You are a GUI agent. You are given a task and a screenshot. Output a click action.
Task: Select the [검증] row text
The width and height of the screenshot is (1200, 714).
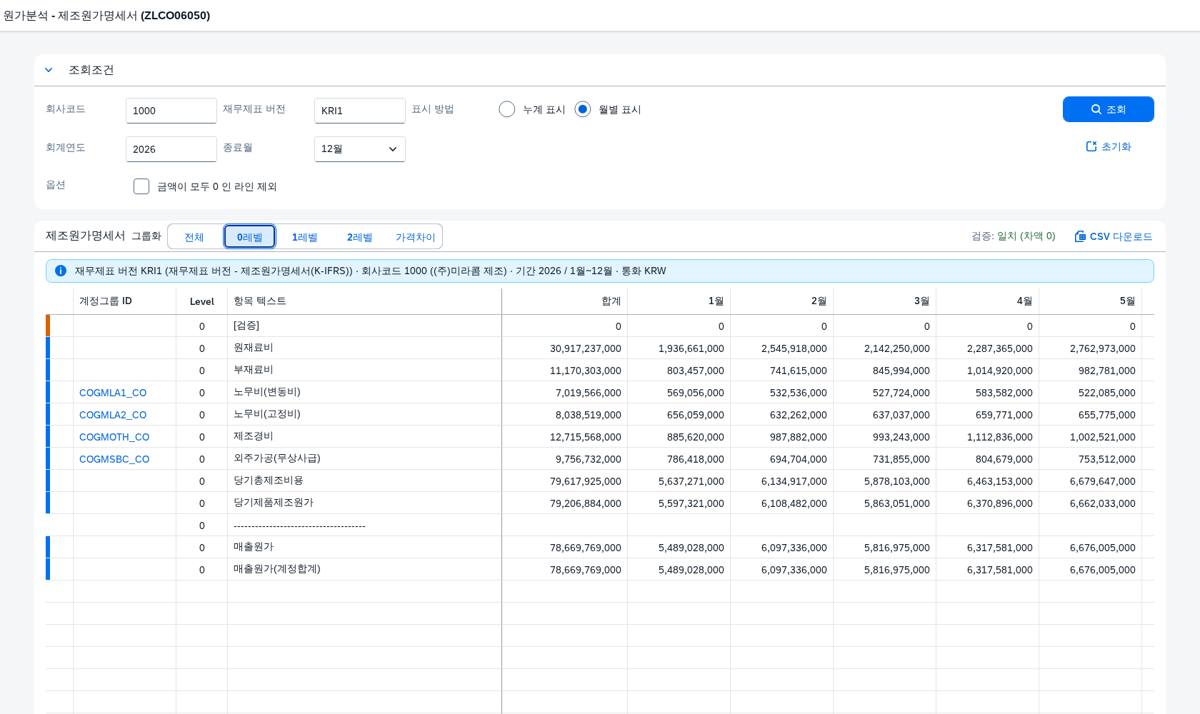coord(246,326)
